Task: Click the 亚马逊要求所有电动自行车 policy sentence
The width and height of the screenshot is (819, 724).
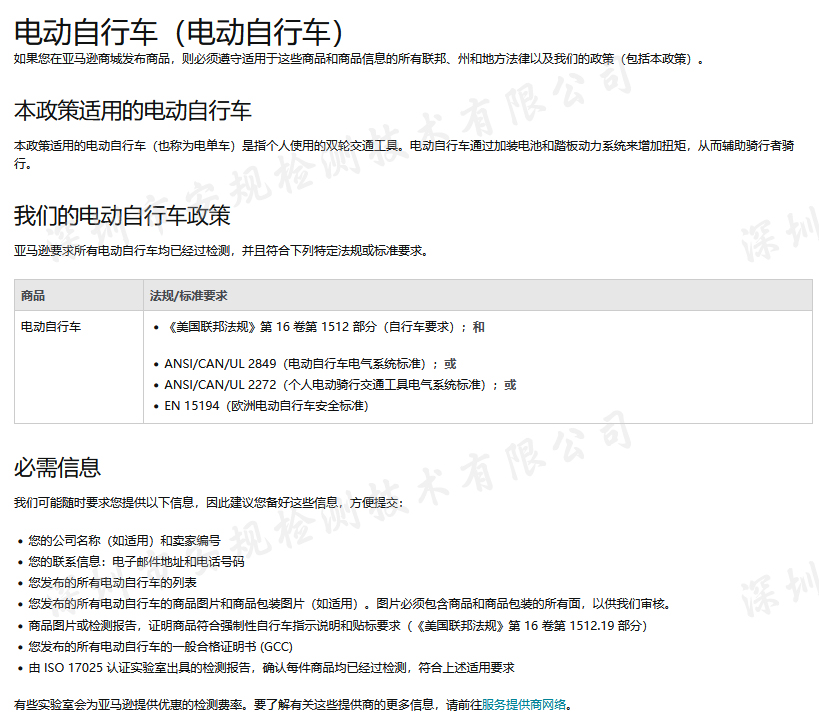Action: tap(221, 251)
